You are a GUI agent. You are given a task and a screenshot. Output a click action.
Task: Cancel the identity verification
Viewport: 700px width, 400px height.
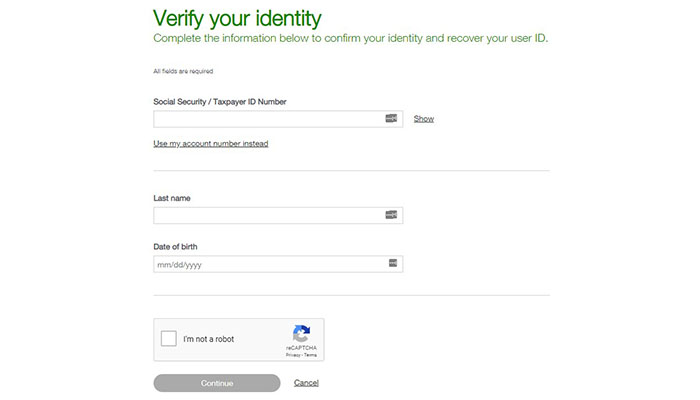coord(306,383)
